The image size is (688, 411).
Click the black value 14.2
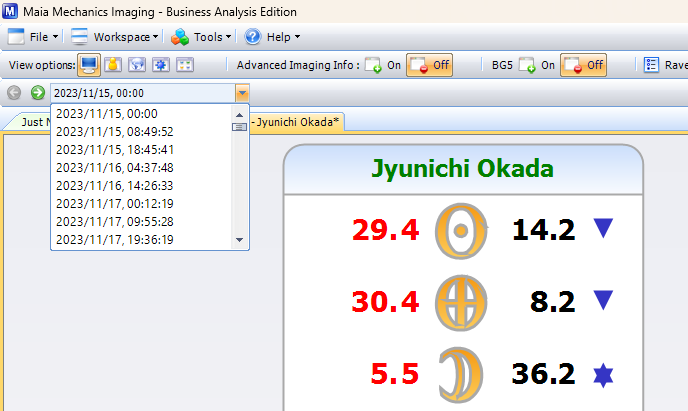point(543,230)
